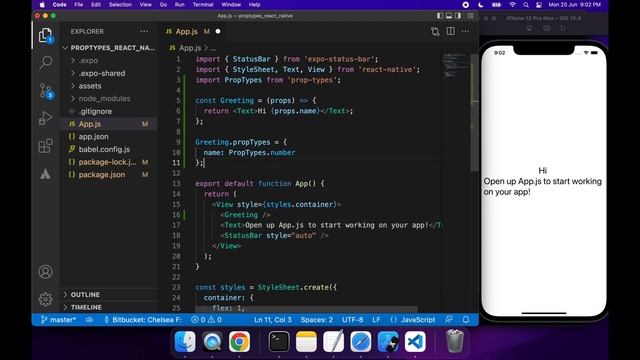The width and height of the screenshot is (640, 360).
Task: Open the Manage gear icon
Action: (45, 299)
